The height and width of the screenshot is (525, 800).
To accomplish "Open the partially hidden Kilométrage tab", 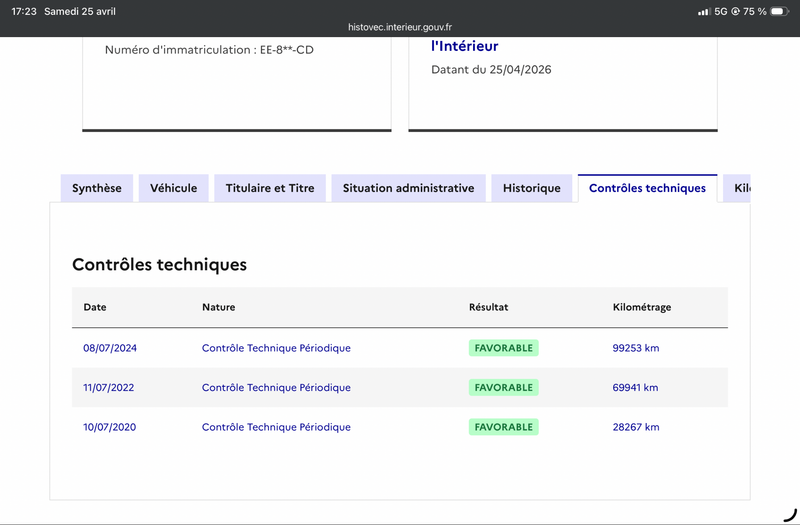I will [x=740, y=188].
